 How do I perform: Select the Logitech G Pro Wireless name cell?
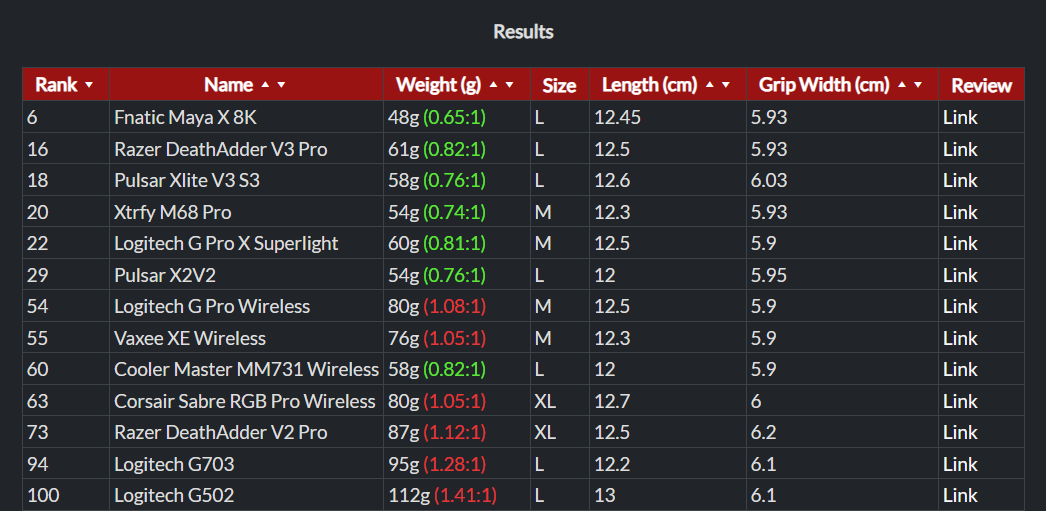[246, 306]
